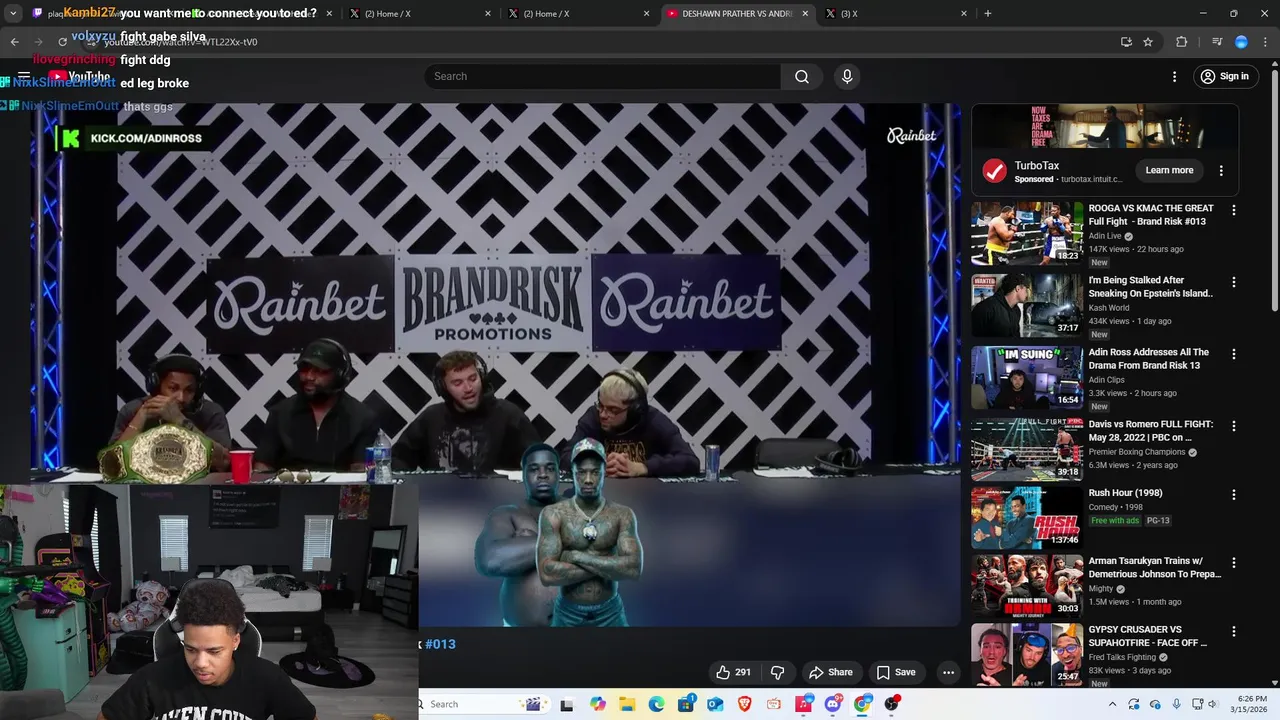Bookmark this page with the star icon
This screenshot has height=720, width=1280.
[x=1148, y=42]
